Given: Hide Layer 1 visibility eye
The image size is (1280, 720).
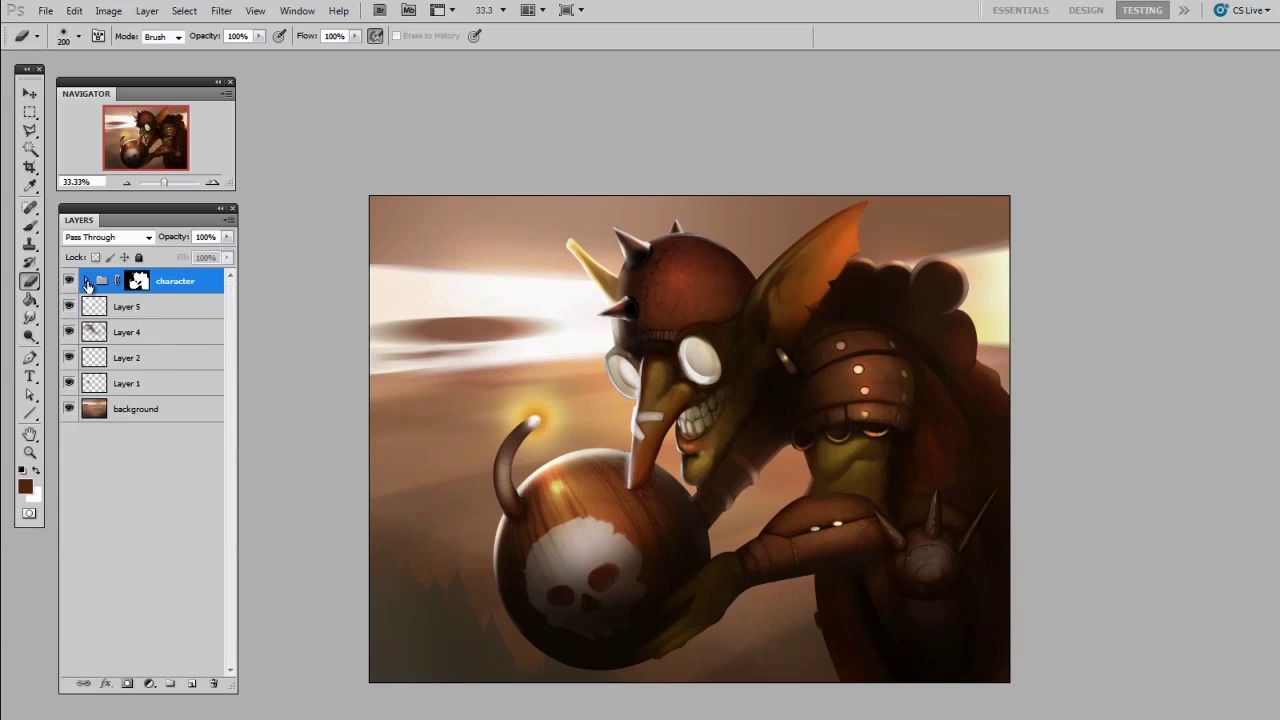Looking at the screenshot, I should coord(69,383).
